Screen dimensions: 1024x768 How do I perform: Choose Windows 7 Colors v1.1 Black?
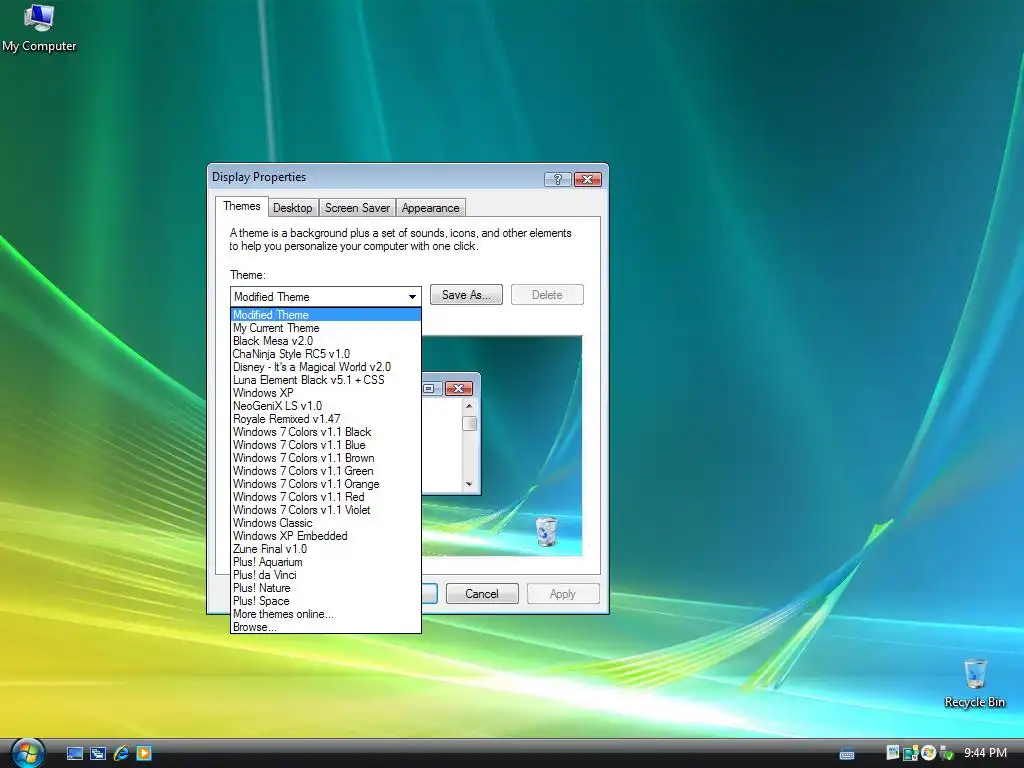[x=326, y=432]
